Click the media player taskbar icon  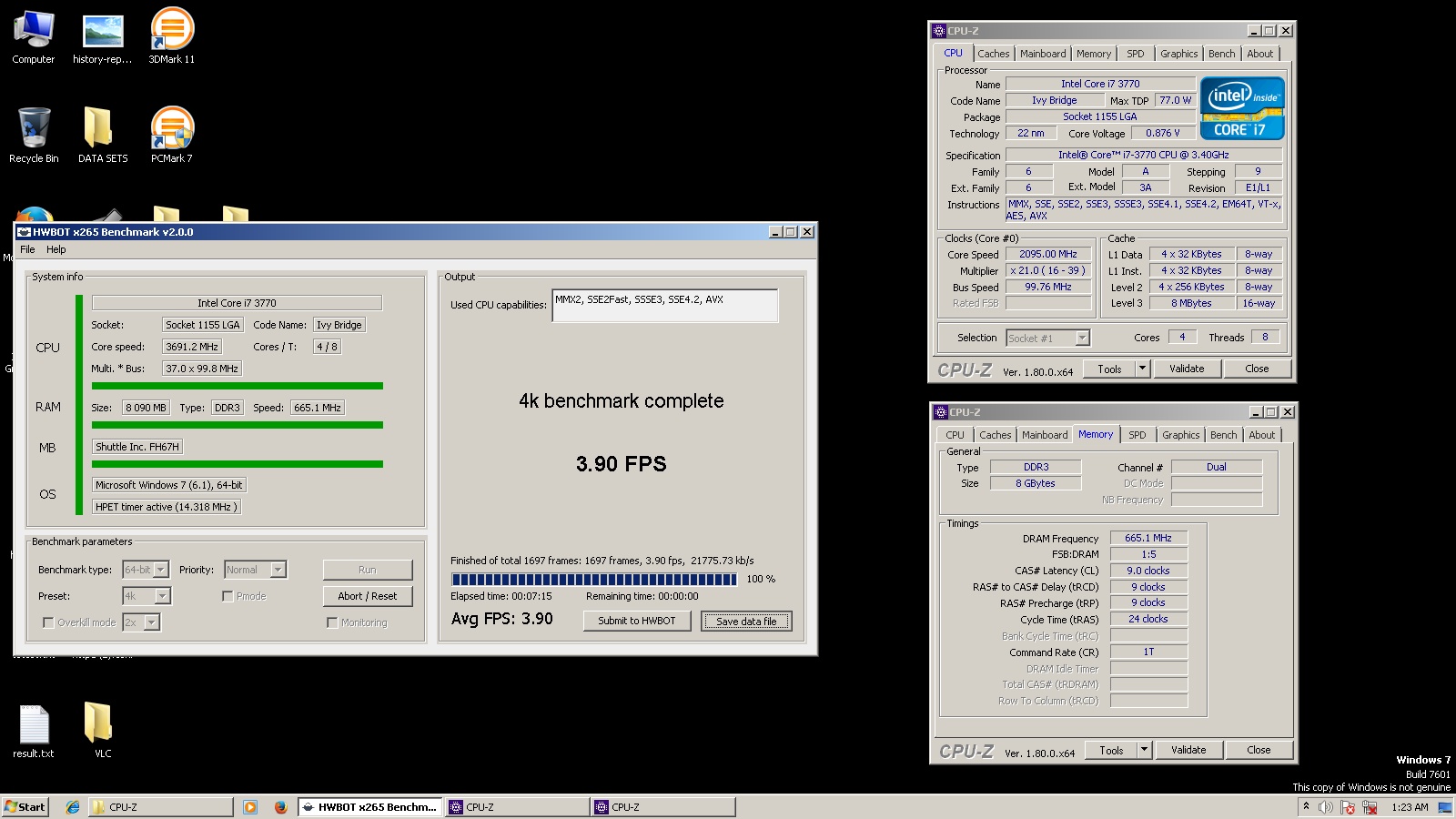(x=250, y=807)
